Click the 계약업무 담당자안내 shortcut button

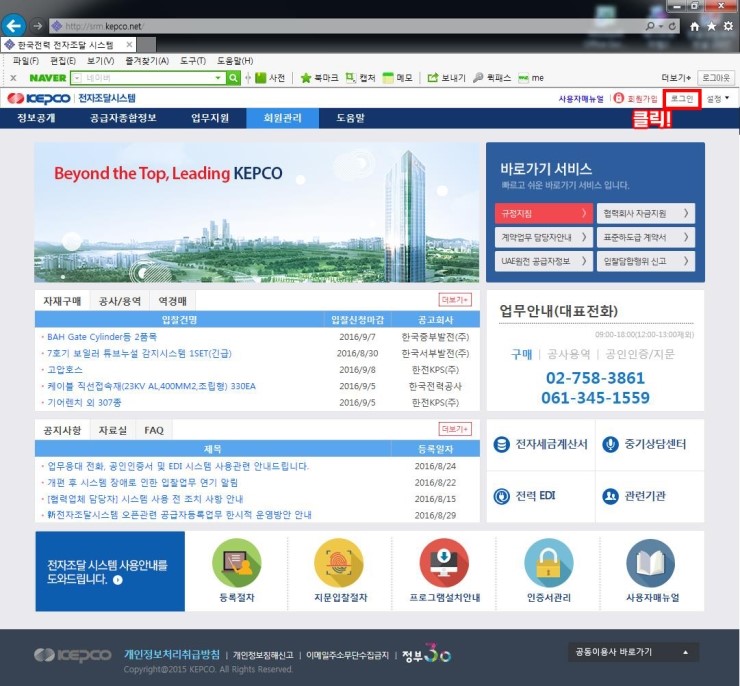544,237
